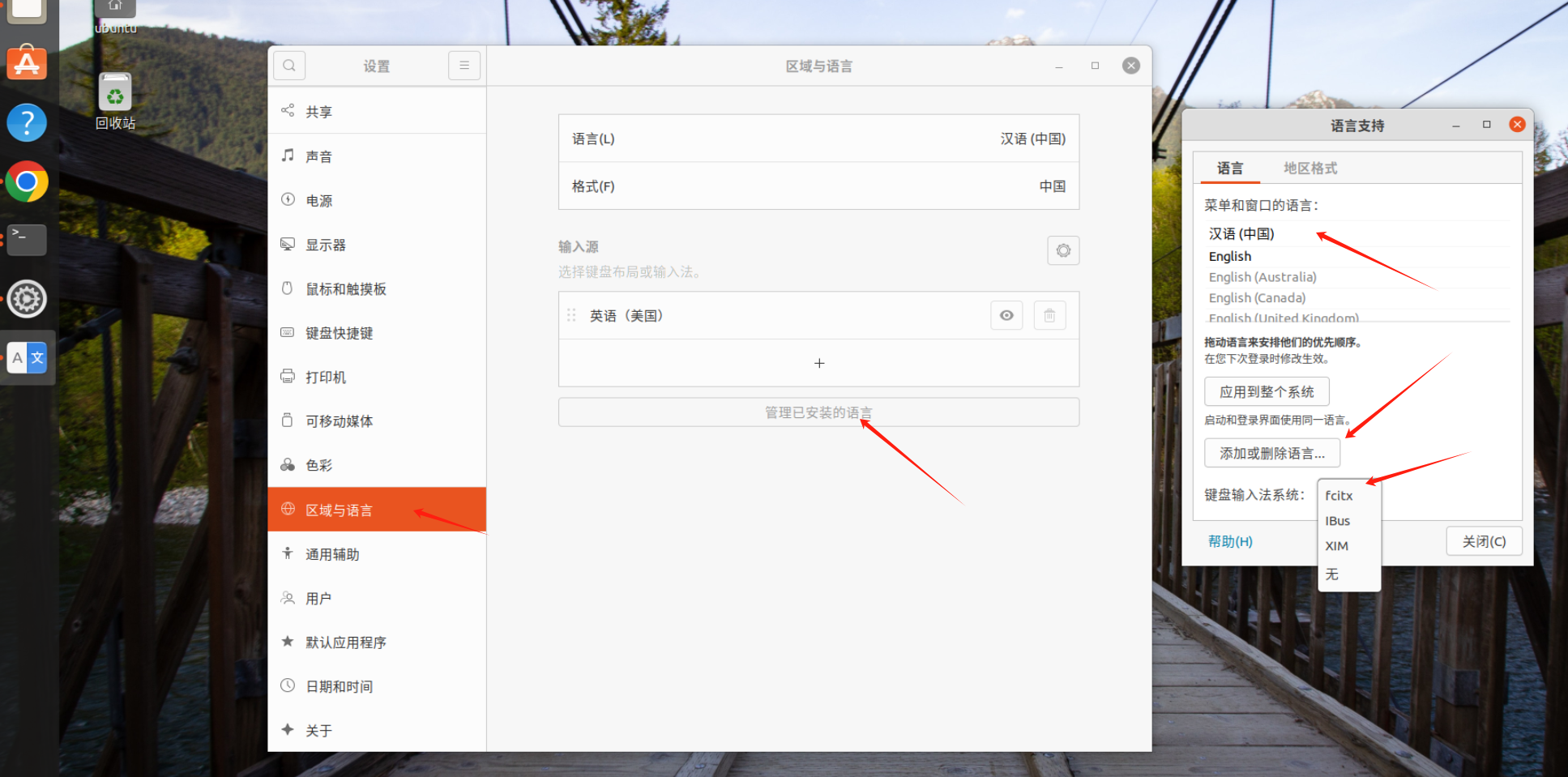Preview the English (US) keyboard layout
This screenshot has height=777, width=1568.
click(x=1006, y=315)
